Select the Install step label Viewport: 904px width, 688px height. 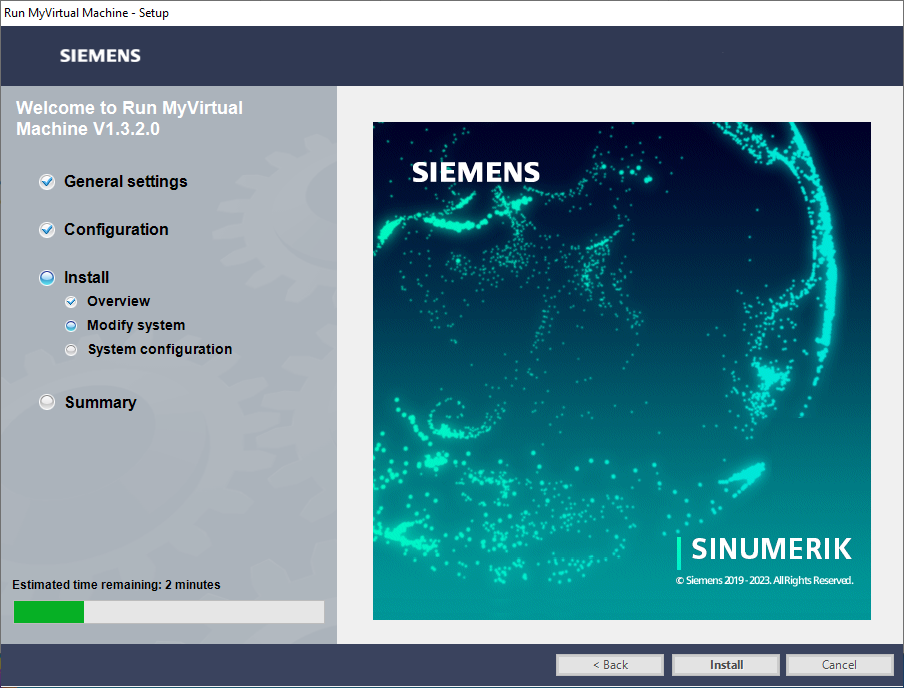pos(87,278)
